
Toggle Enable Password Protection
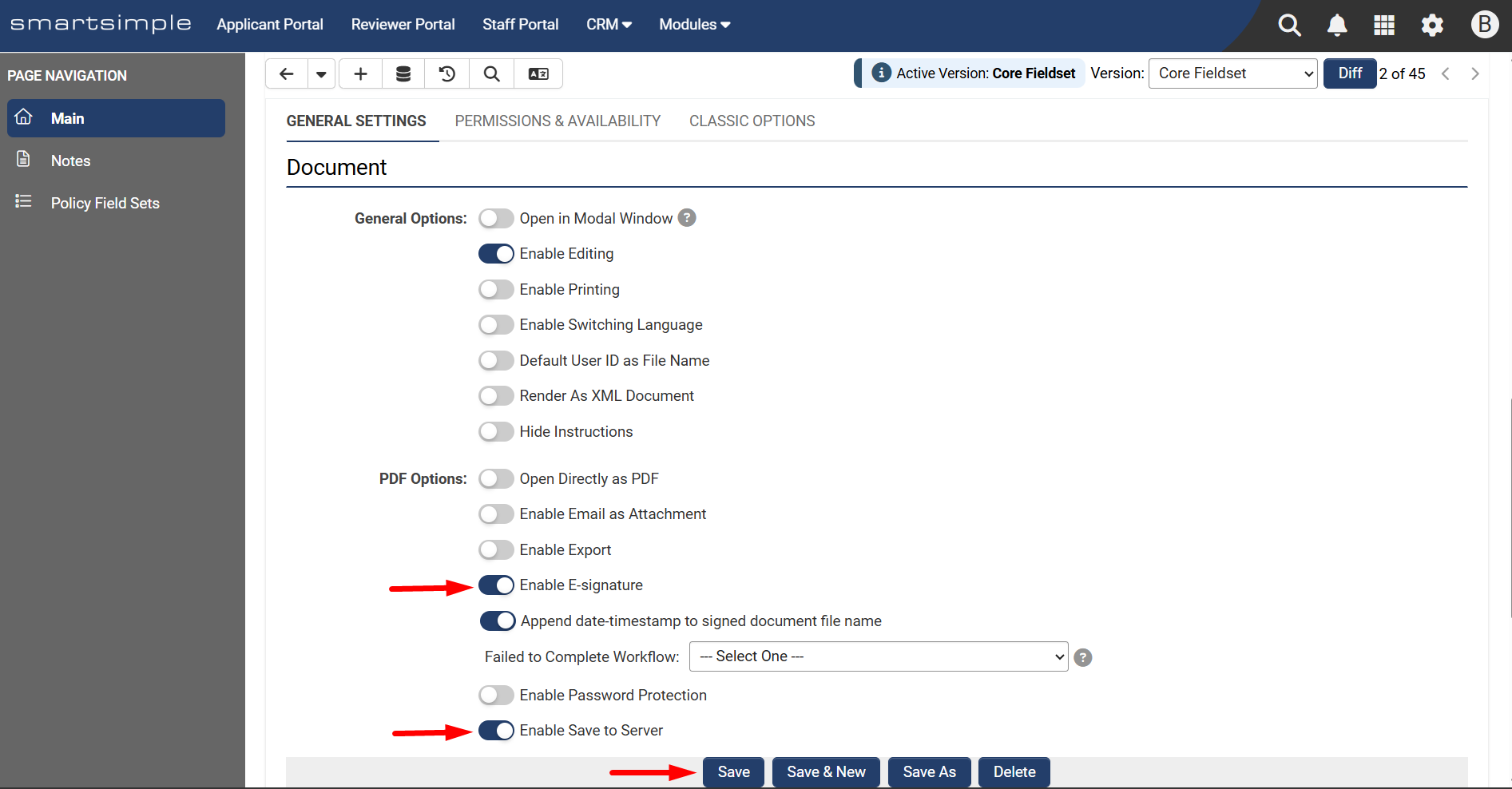496,695
